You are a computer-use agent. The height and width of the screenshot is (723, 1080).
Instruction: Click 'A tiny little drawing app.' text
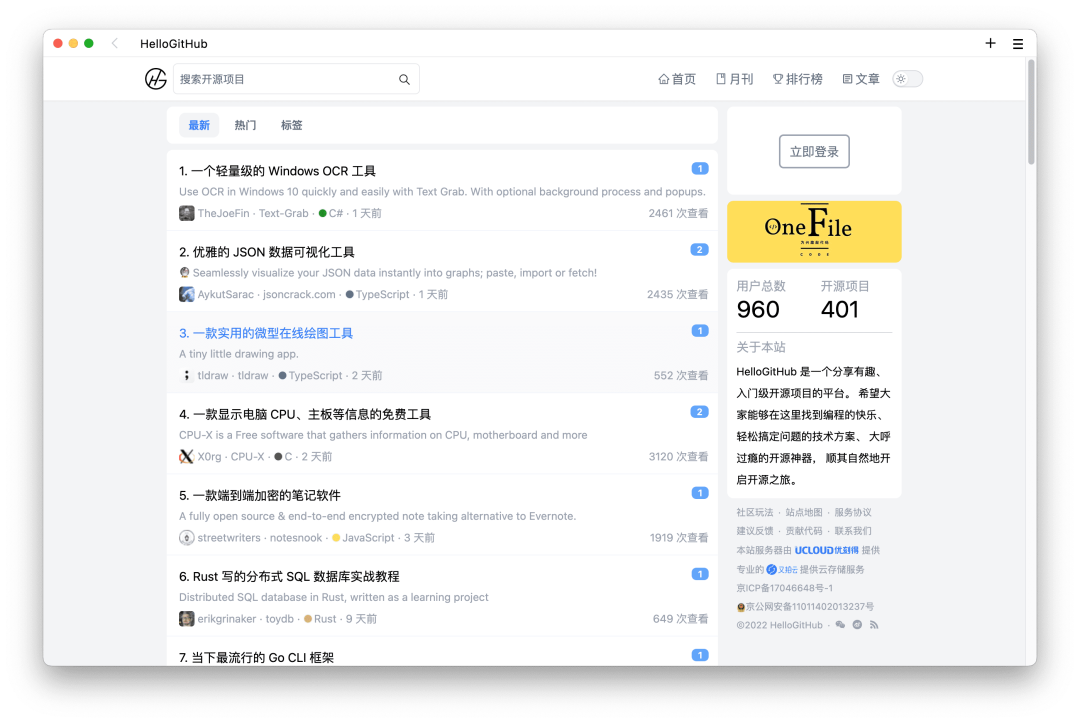(x=238, y=354)
